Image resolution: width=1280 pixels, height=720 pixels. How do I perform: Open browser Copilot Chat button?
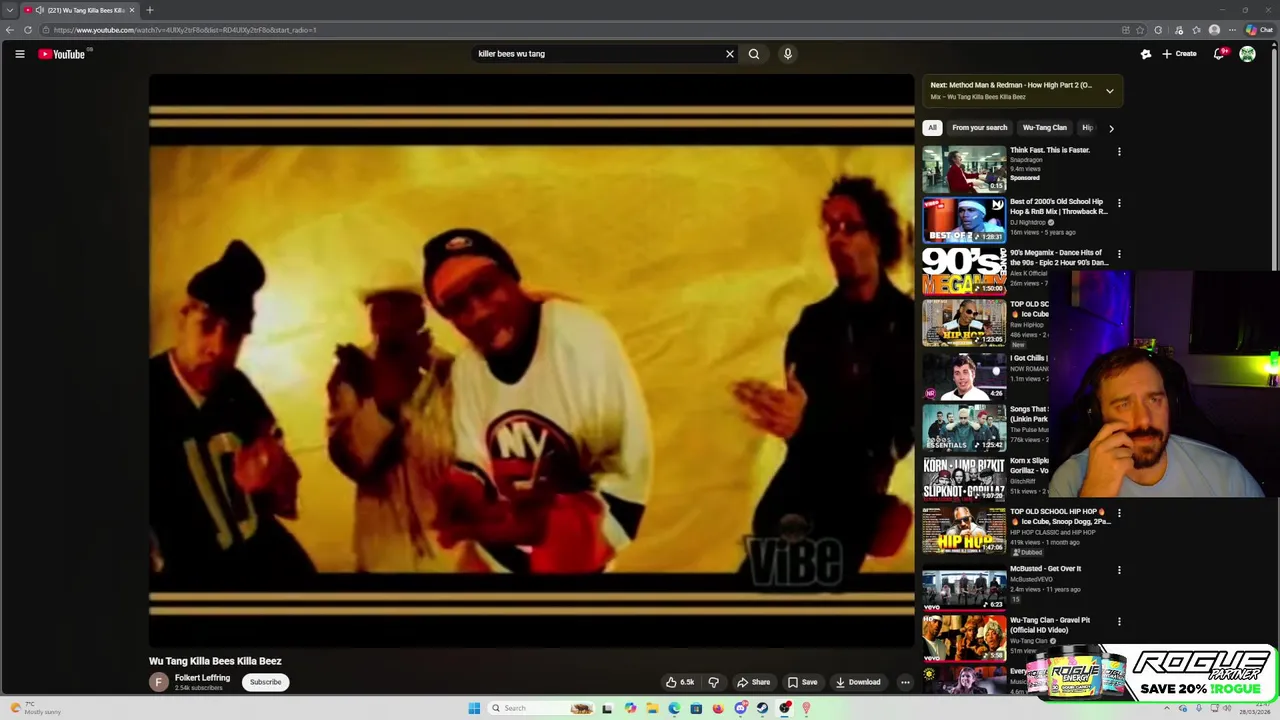[x=1260, y=30]
